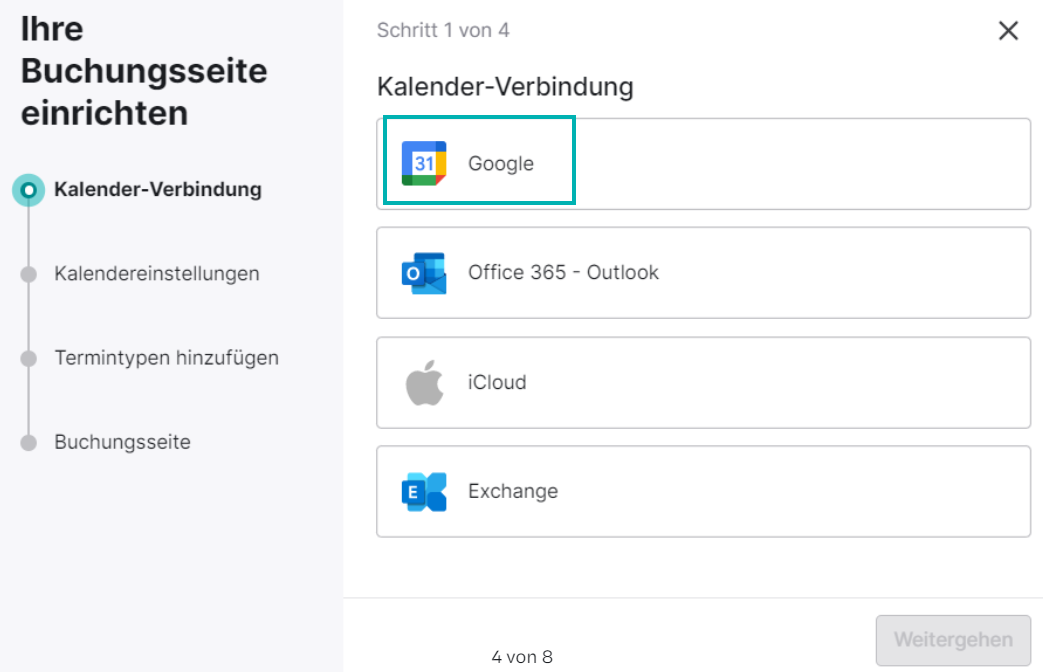Screen dimensions: 1043x672
Task: Go to the Termintypen hinzufügen step
Action: click(166, 358)
